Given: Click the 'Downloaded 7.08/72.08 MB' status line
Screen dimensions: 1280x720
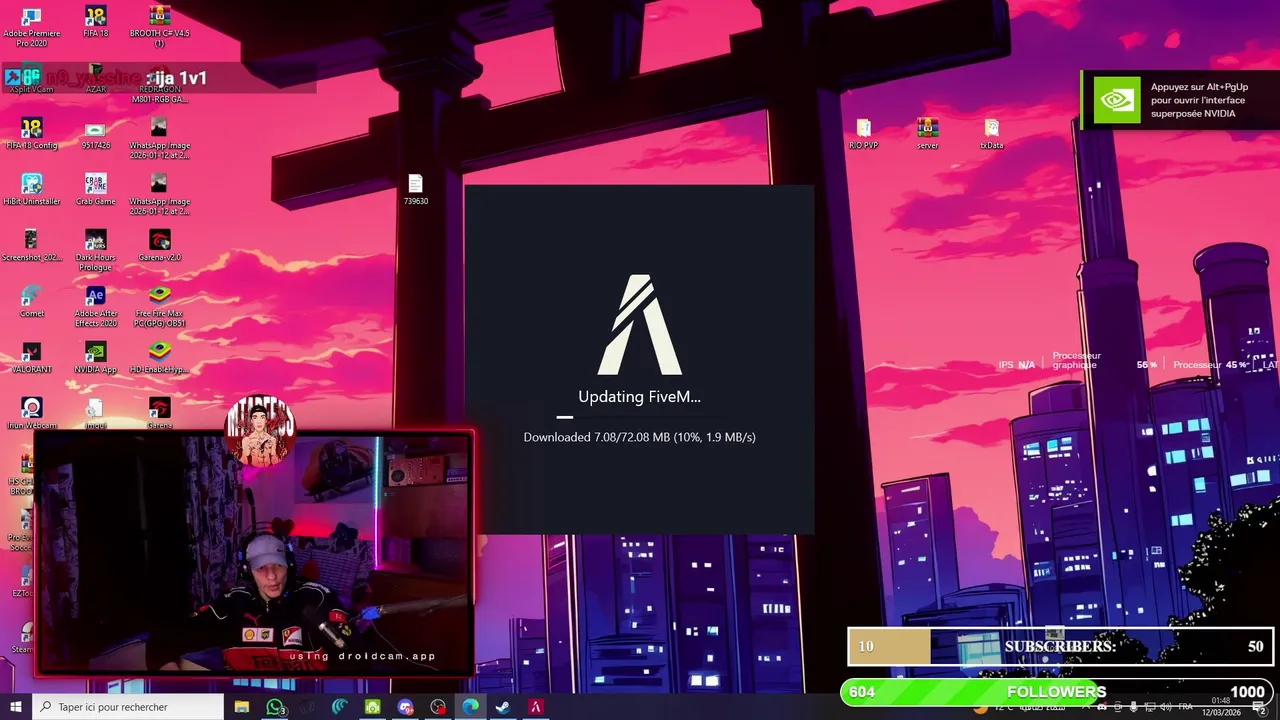Looking at the screenshot, I should tap(639, 437).
